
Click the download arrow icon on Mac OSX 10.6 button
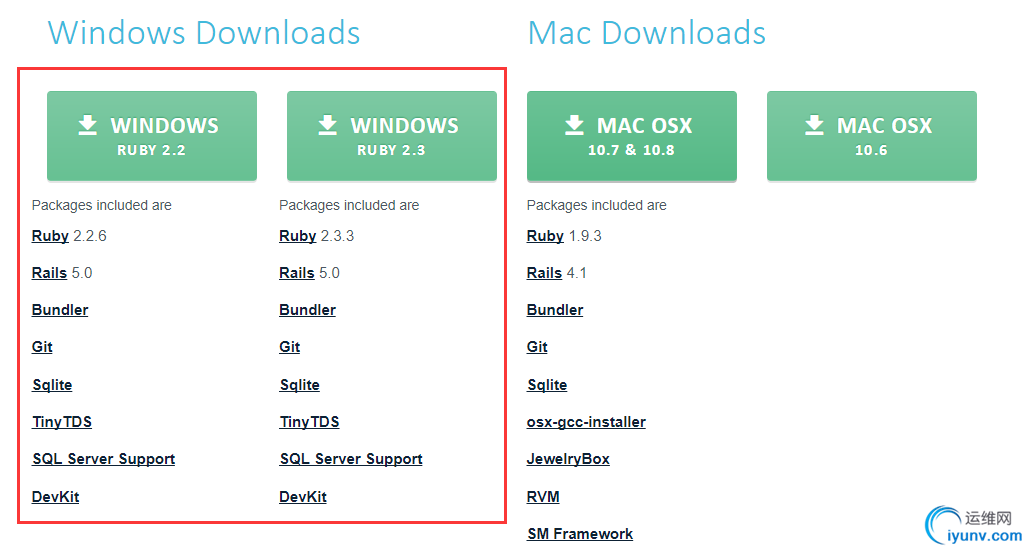click(814, 125)
